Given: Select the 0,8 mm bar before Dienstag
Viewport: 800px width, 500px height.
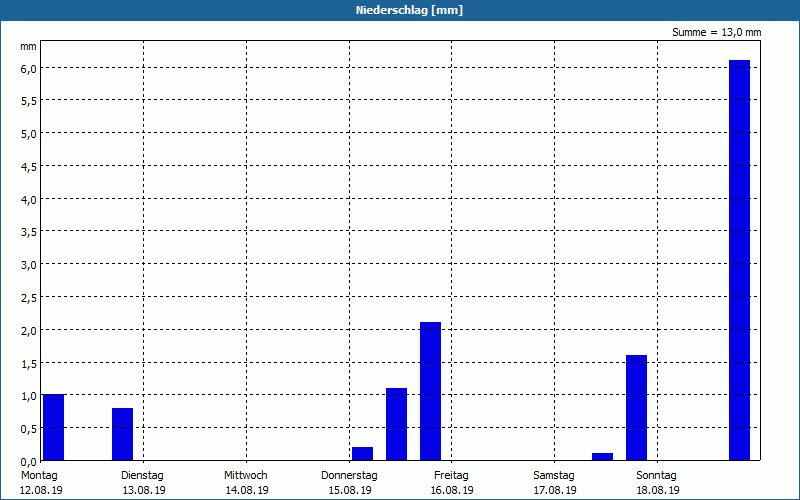Looking at the screenshot, I should pyautogui.click(x=122, y=434).
